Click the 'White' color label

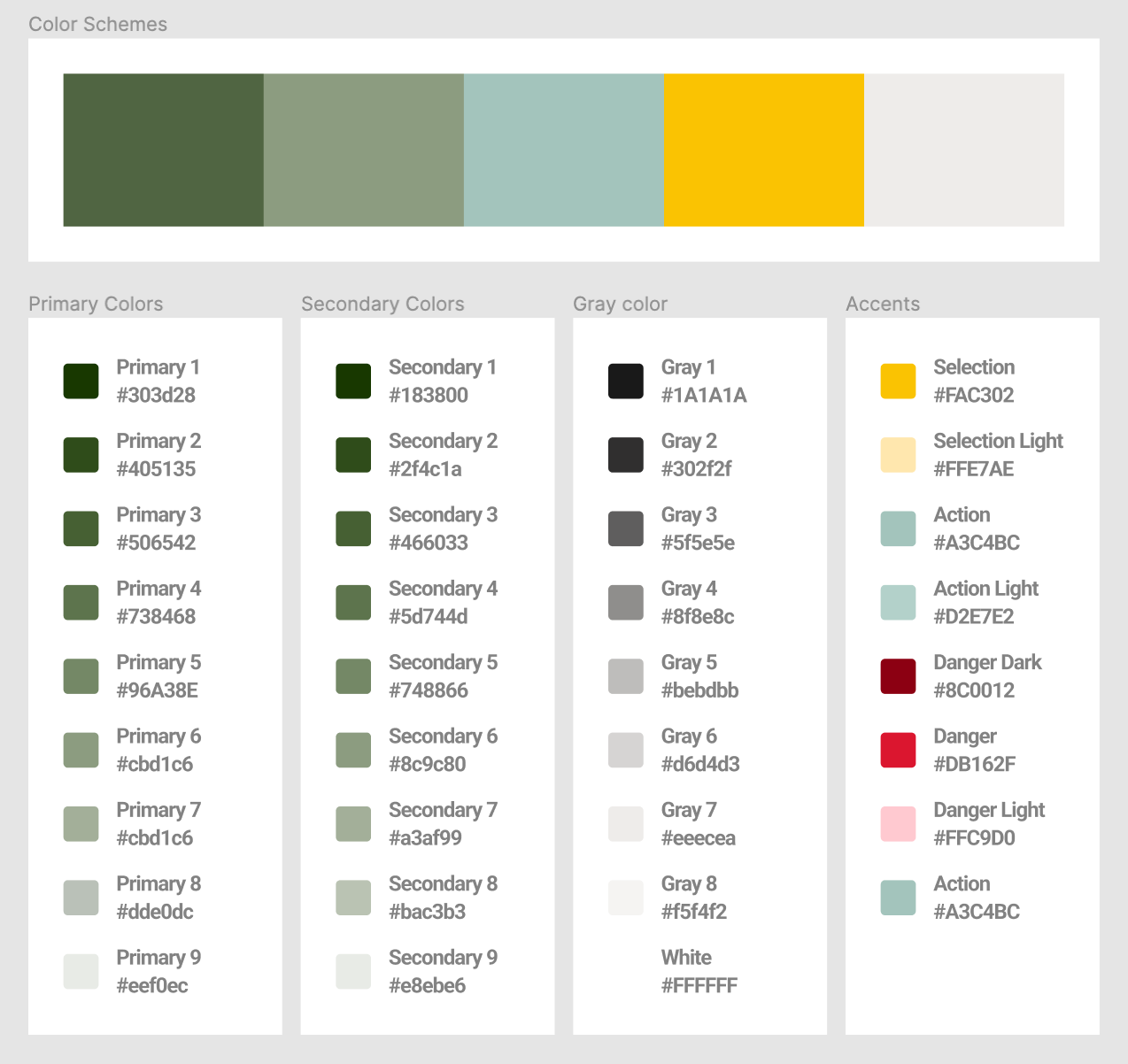tap(686, 958)
